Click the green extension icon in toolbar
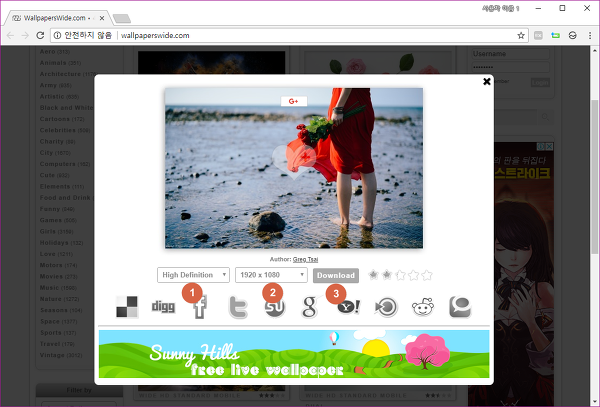Viewport: 600px width, 407px height. pyautogui.click(x=555, y=36)
